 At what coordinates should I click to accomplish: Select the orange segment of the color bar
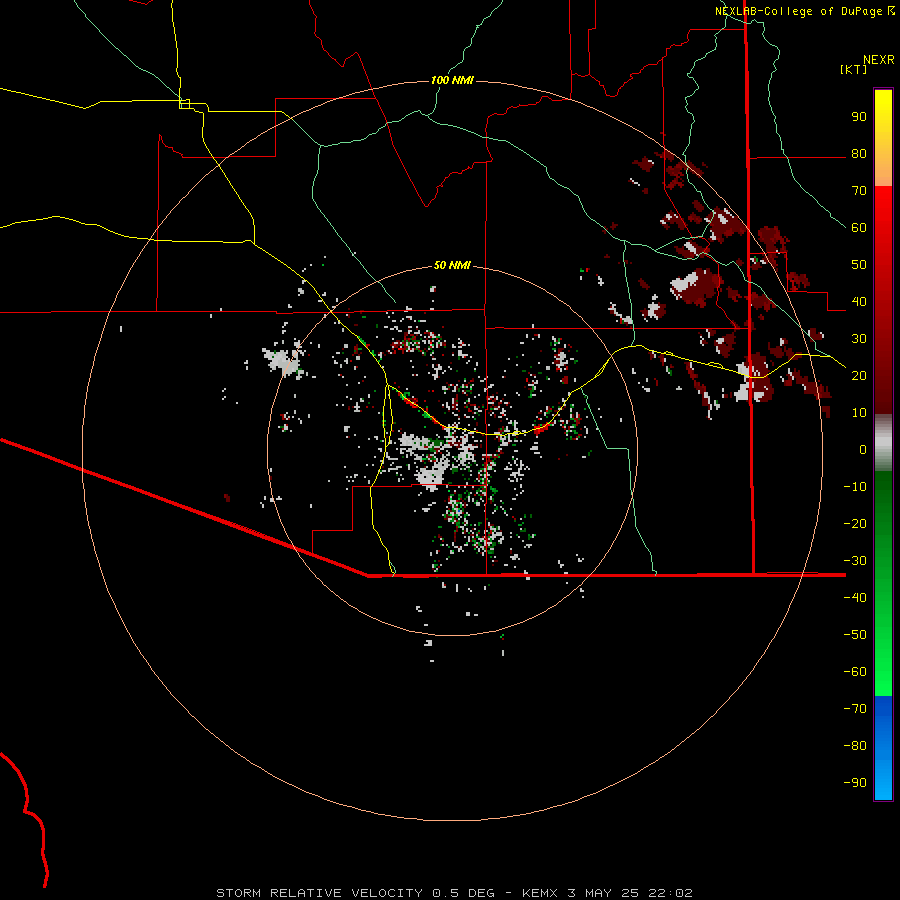(883, 167)
